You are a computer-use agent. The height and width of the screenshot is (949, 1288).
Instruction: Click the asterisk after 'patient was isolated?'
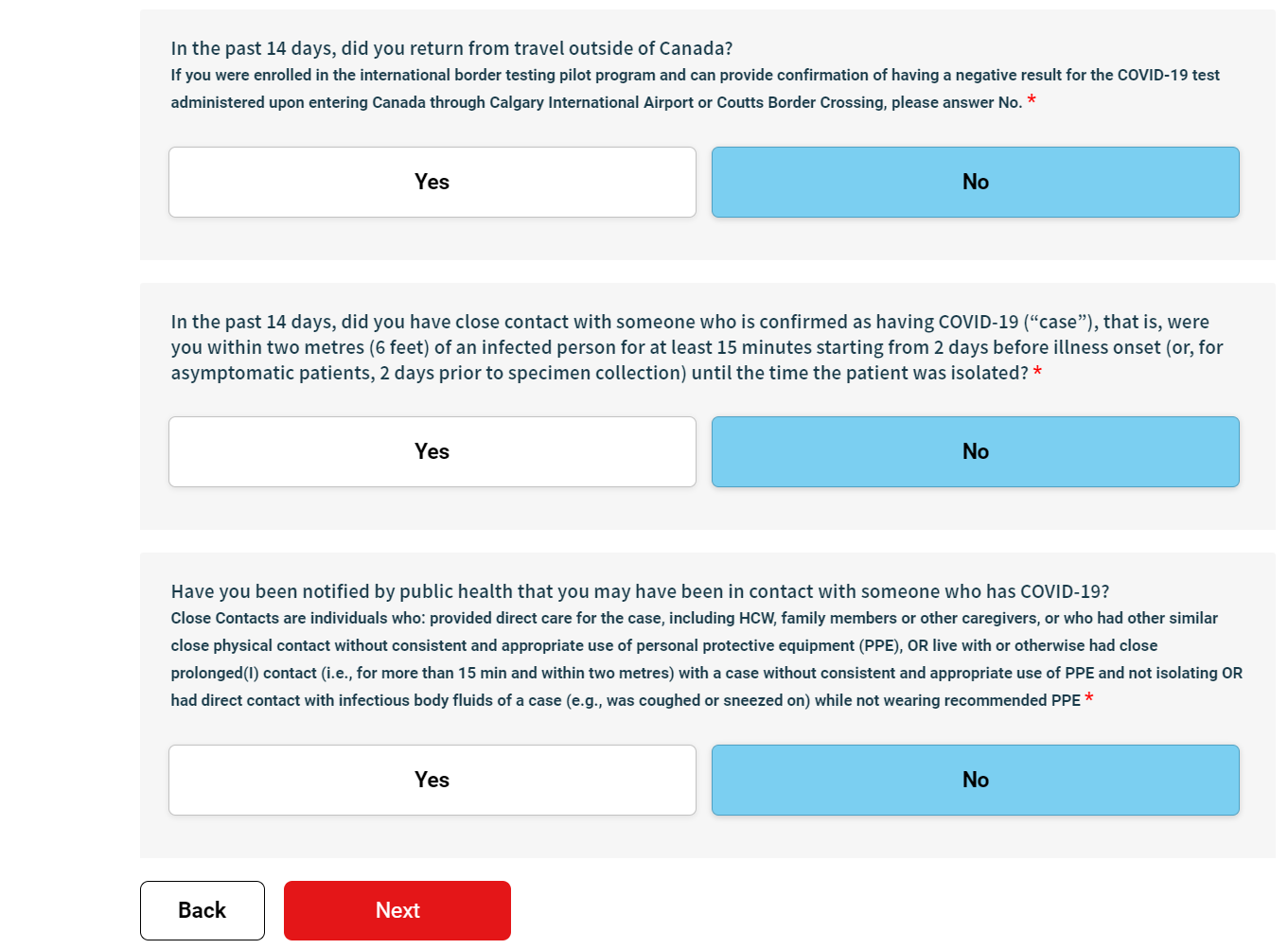[x=1037, y=373]
